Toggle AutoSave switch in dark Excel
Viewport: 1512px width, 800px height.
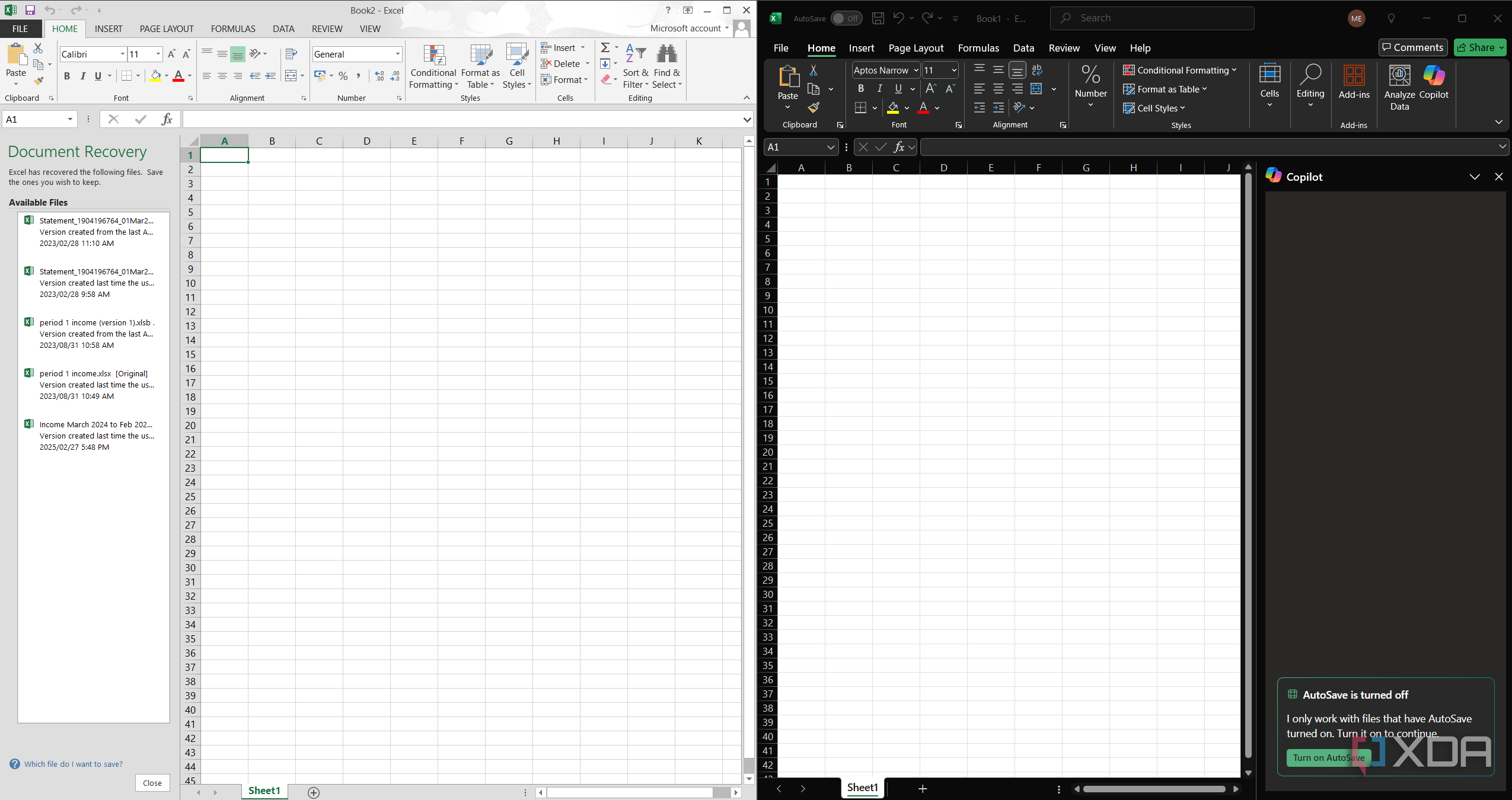point(846,18)
